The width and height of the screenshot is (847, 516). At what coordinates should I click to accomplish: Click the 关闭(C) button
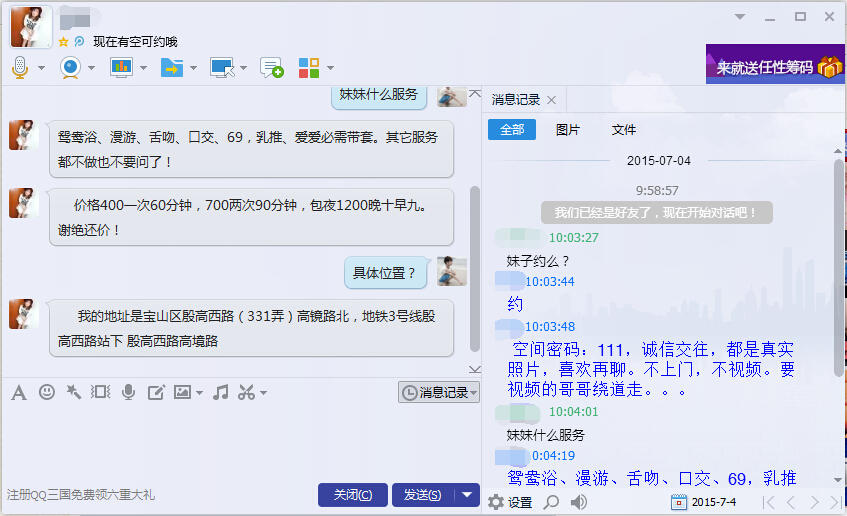click(x=353, y=495)
